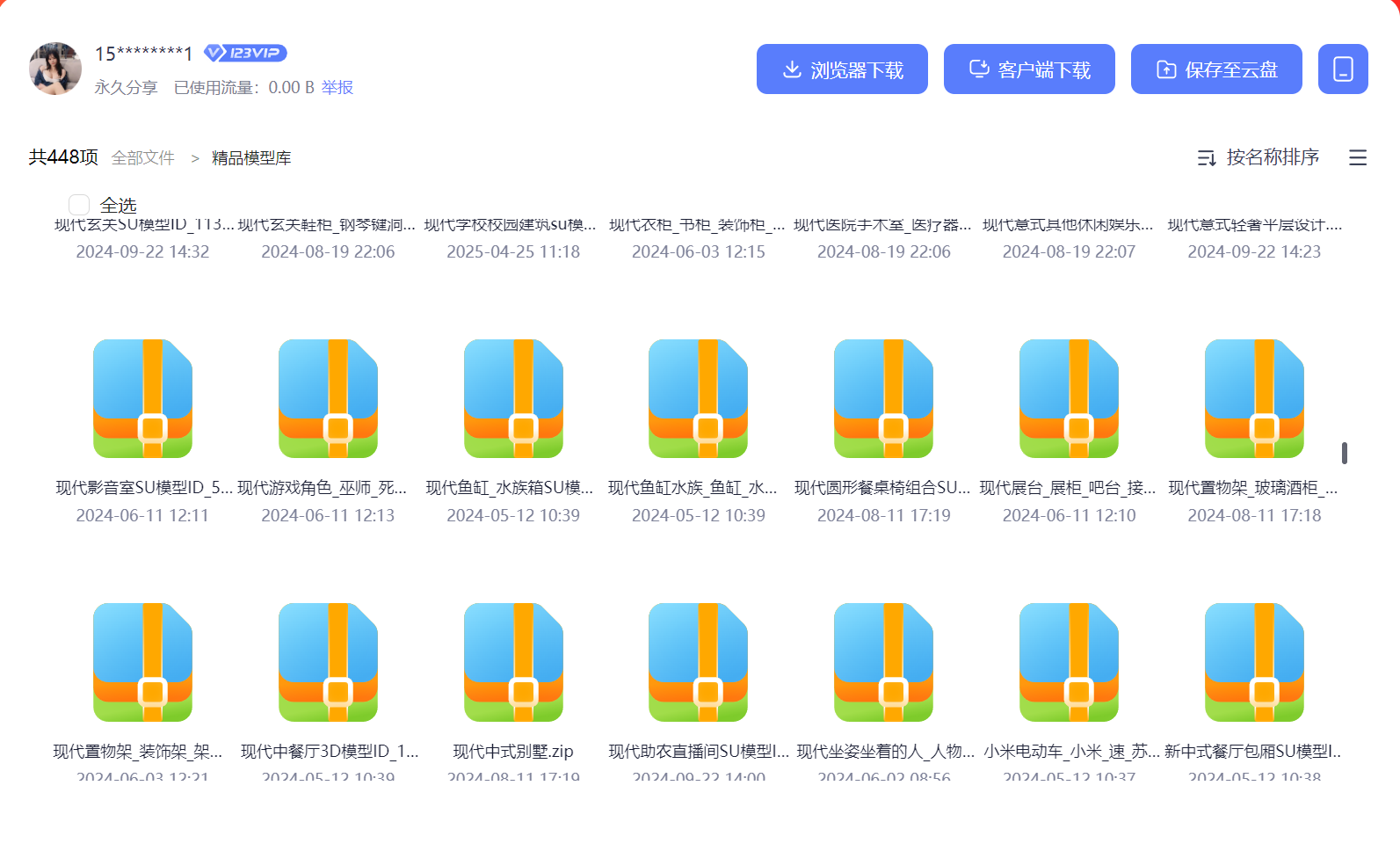Open 现代圆形餐桌椅组合SU archive icon

(x=883, y=398)
